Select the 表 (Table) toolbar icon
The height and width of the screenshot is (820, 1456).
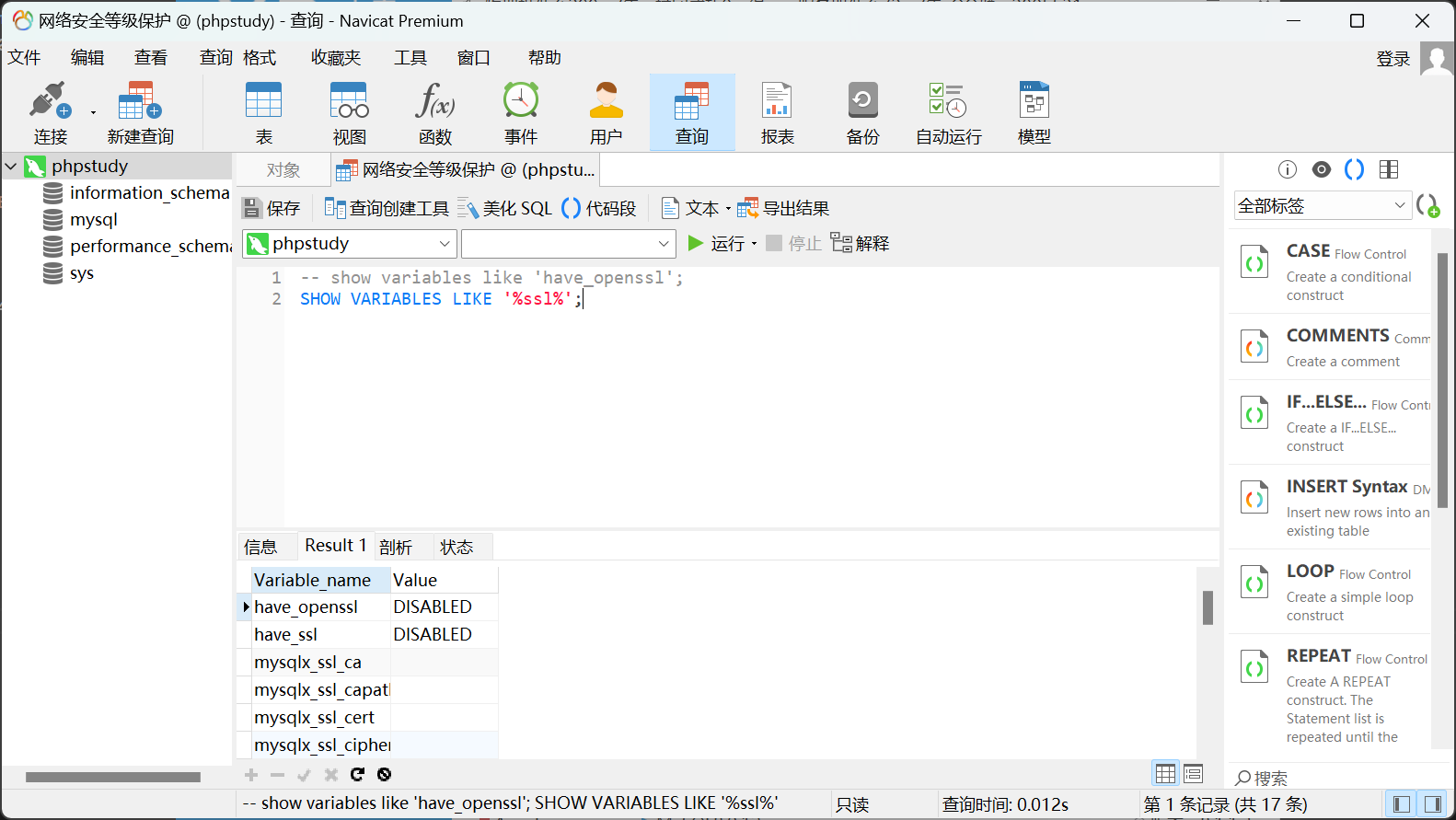coord(263,112)
